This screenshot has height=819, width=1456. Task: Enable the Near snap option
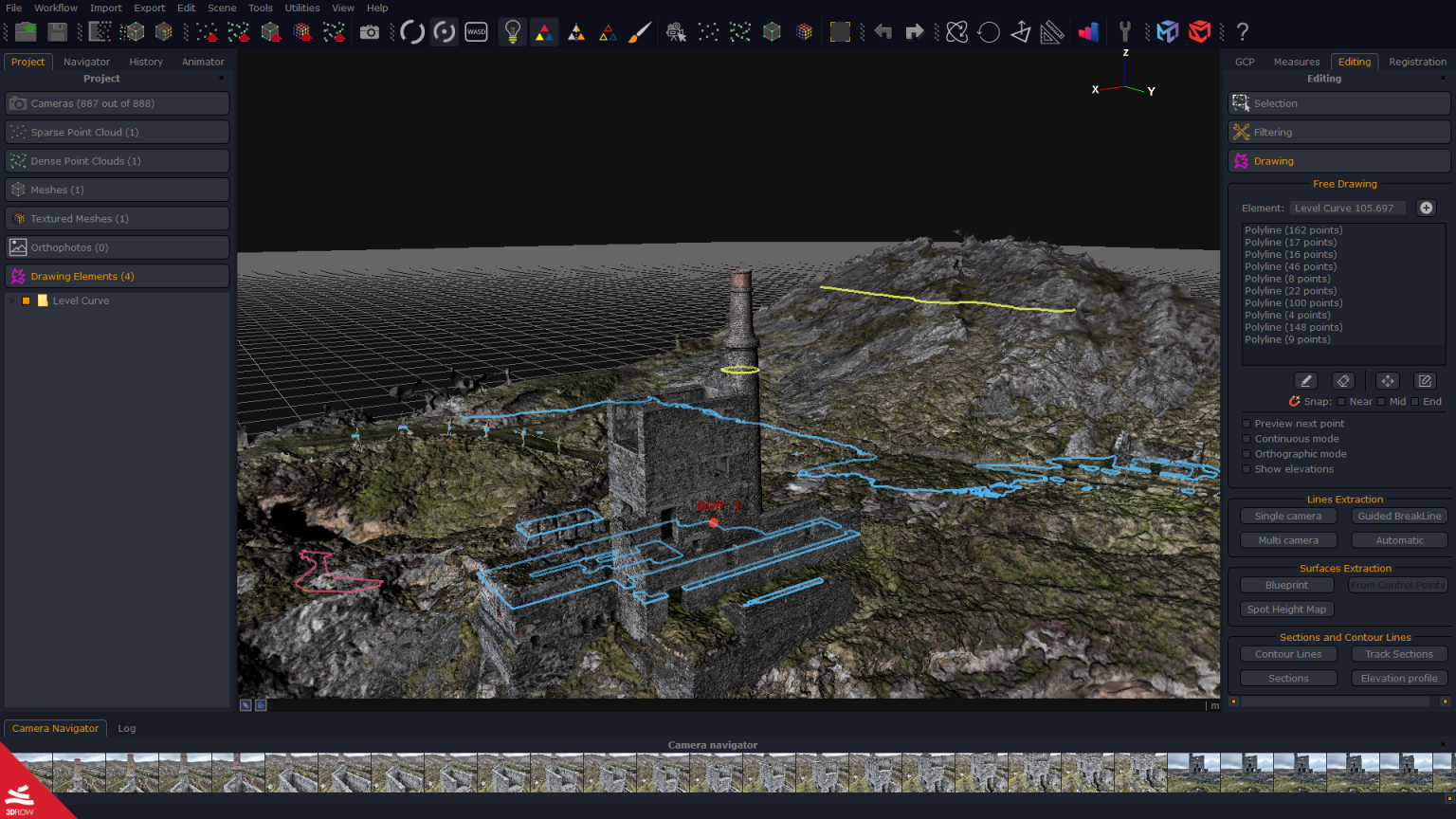pyautogui.click(x=1340, y=401)
